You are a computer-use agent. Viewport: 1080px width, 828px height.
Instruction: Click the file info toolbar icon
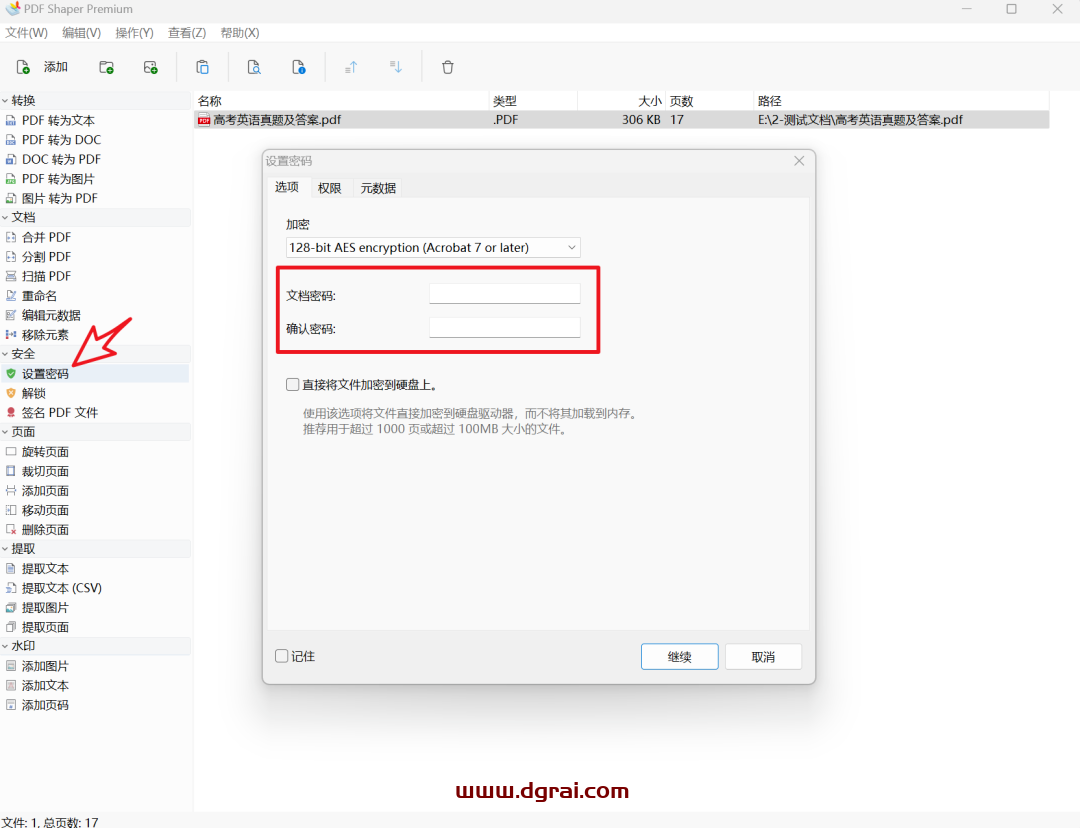pyautogui.click(x=298, y=67)
